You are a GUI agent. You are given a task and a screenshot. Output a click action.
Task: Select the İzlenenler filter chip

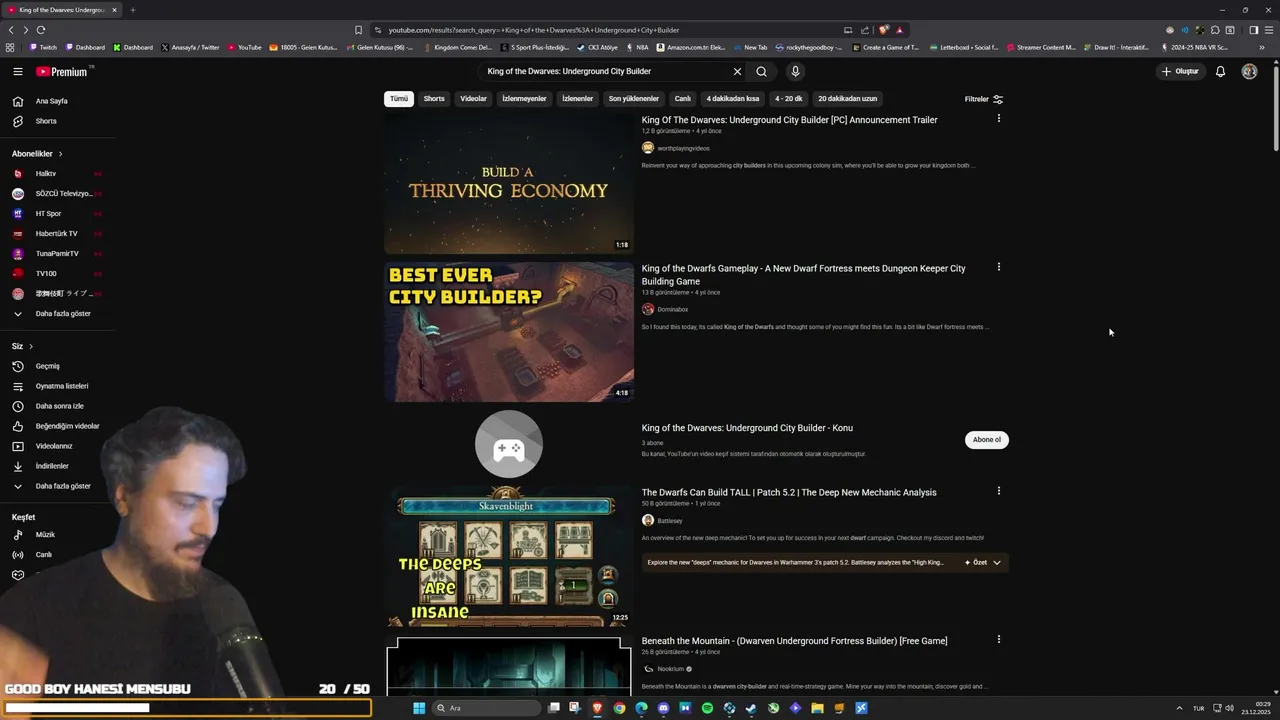[x=578, y=99]
